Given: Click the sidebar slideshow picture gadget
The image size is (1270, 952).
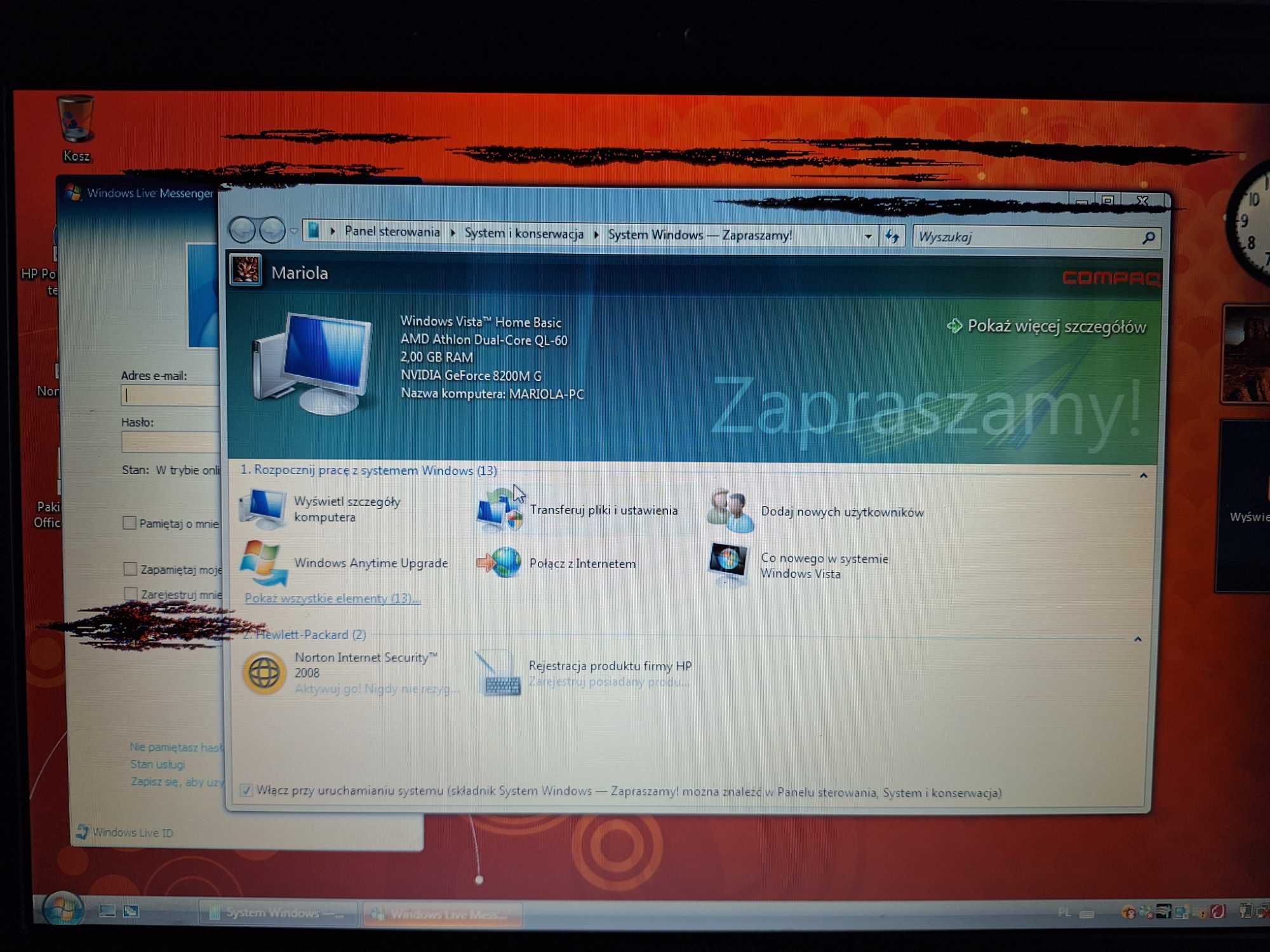Looking at the screenshot, I should (1246, 354).
